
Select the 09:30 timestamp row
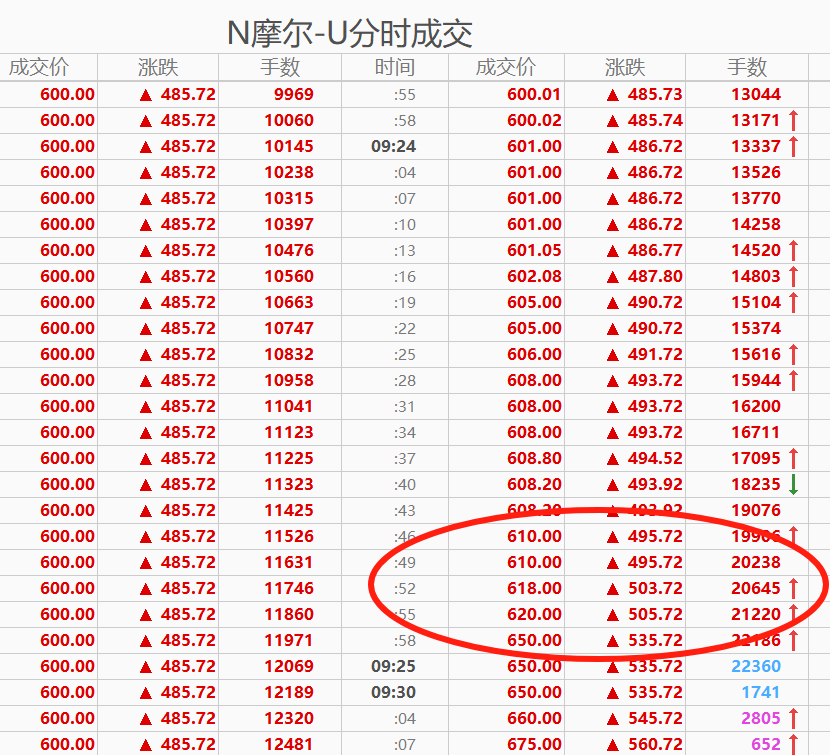click(x=394, y=692)
